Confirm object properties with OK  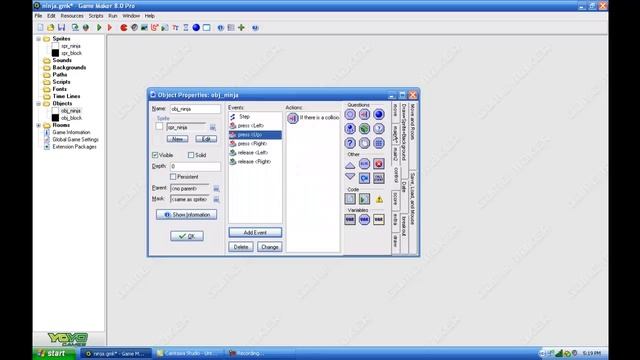click(x=187, y=236)
